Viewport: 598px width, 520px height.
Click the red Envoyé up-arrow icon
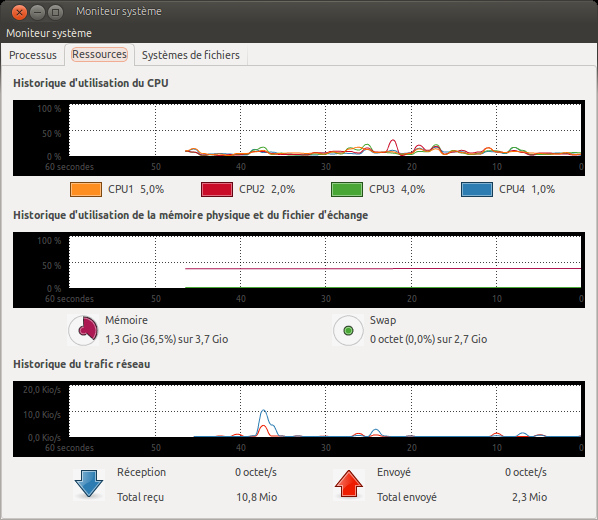coord(349,484)
